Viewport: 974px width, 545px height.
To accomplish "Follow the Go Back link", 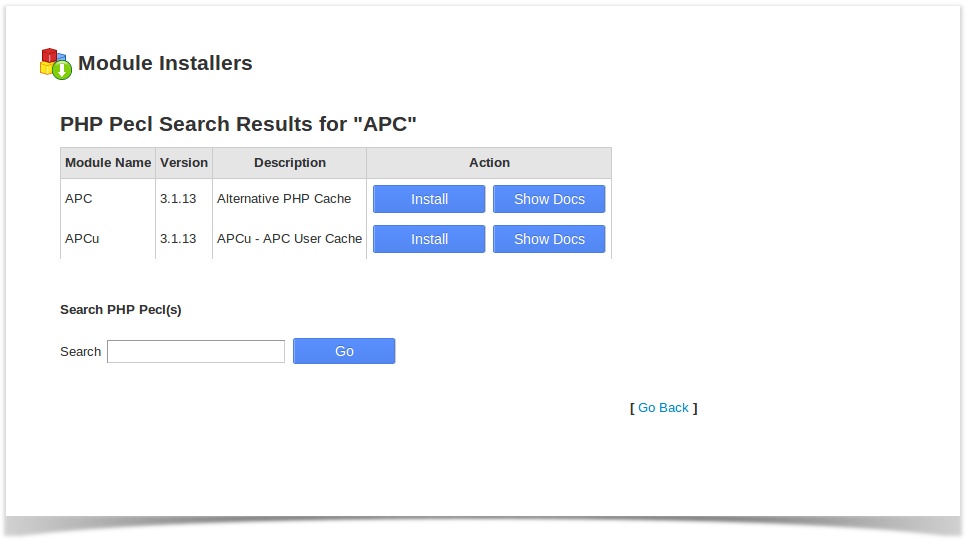I will [663, 407].
